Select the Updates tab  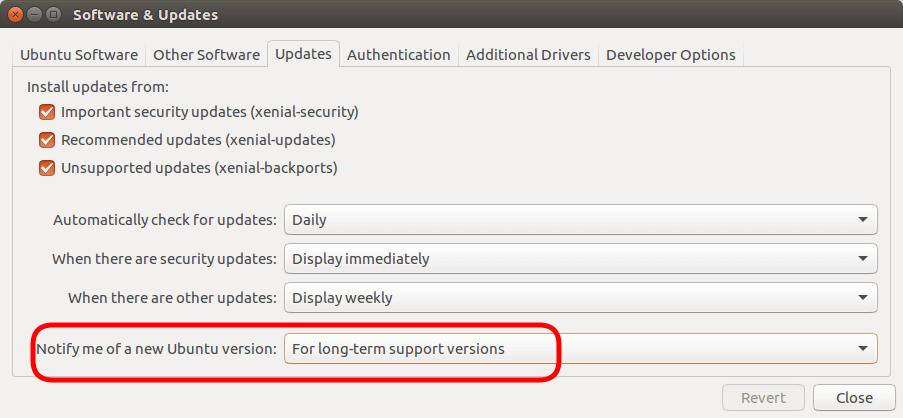pos(303,54)
